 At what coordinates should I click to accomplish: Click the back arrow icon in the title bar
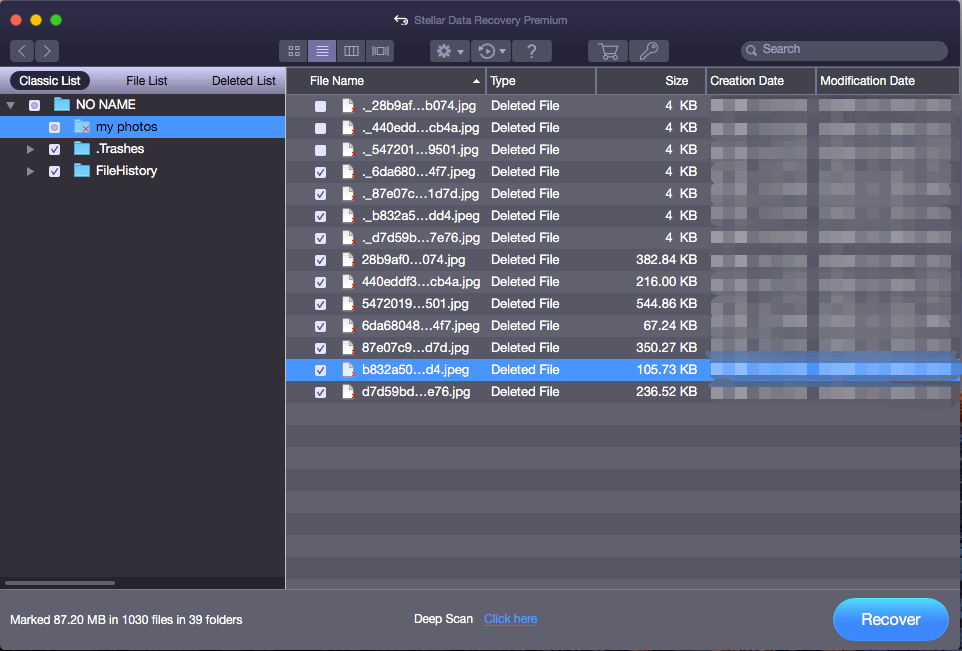coord(401,20)
